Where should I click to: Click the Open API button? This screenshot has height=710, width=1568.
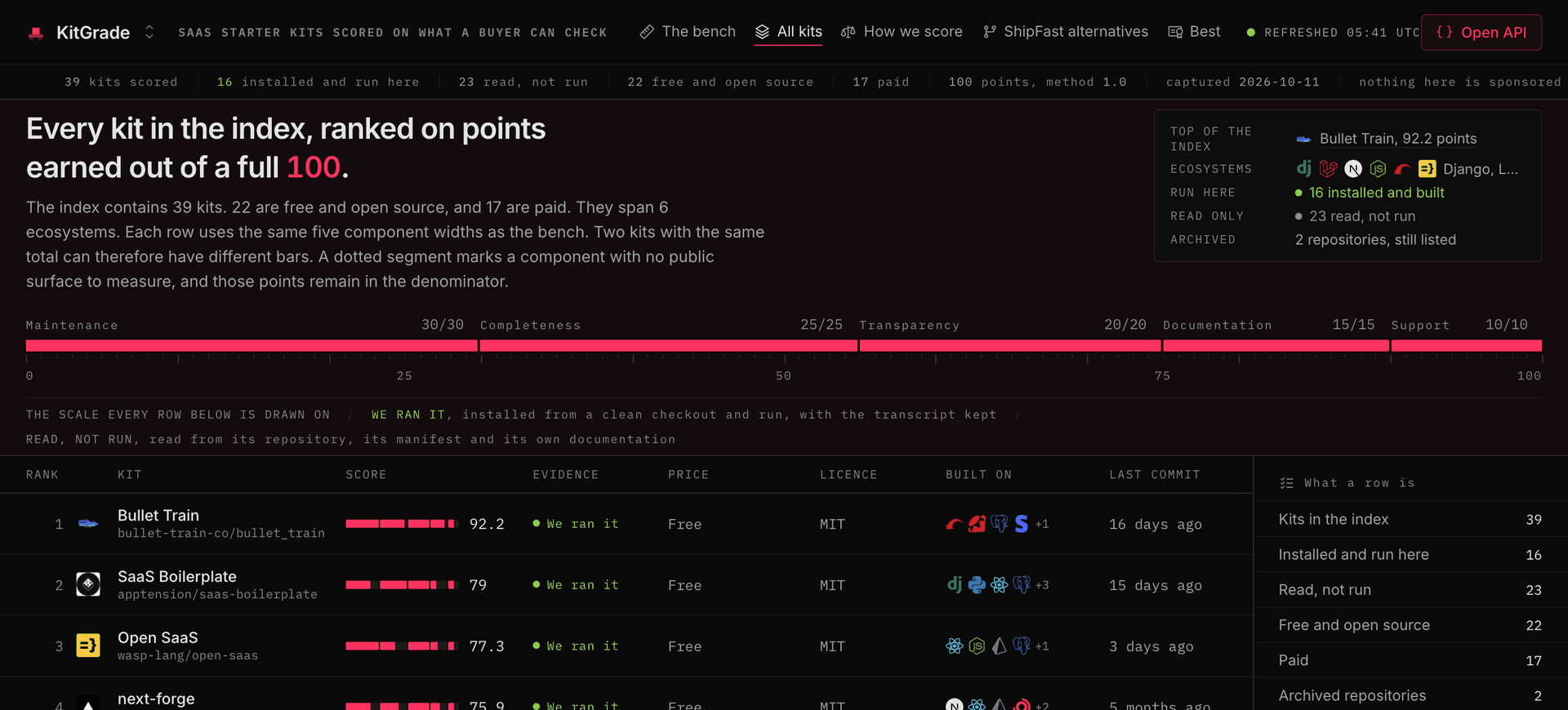[x=1481, y=33]
